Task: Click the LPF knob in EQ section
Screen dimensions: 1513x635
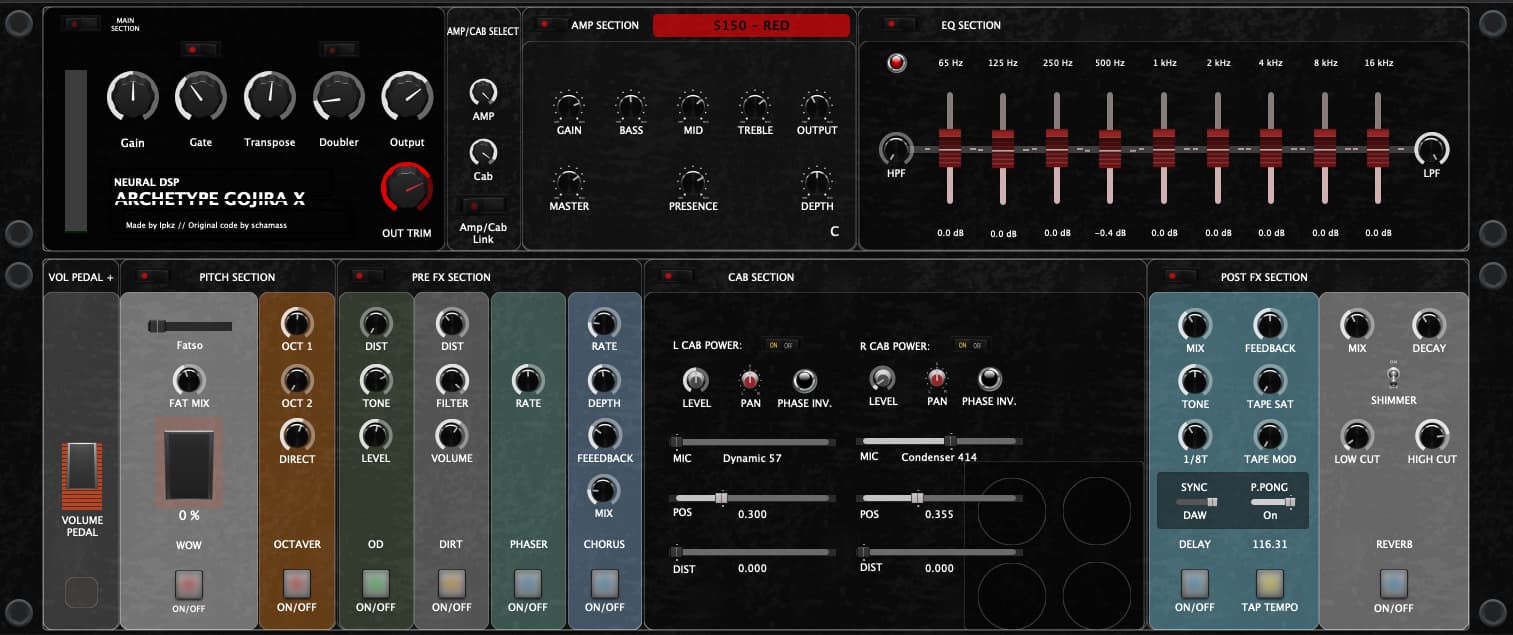Action: (1431, 150)
